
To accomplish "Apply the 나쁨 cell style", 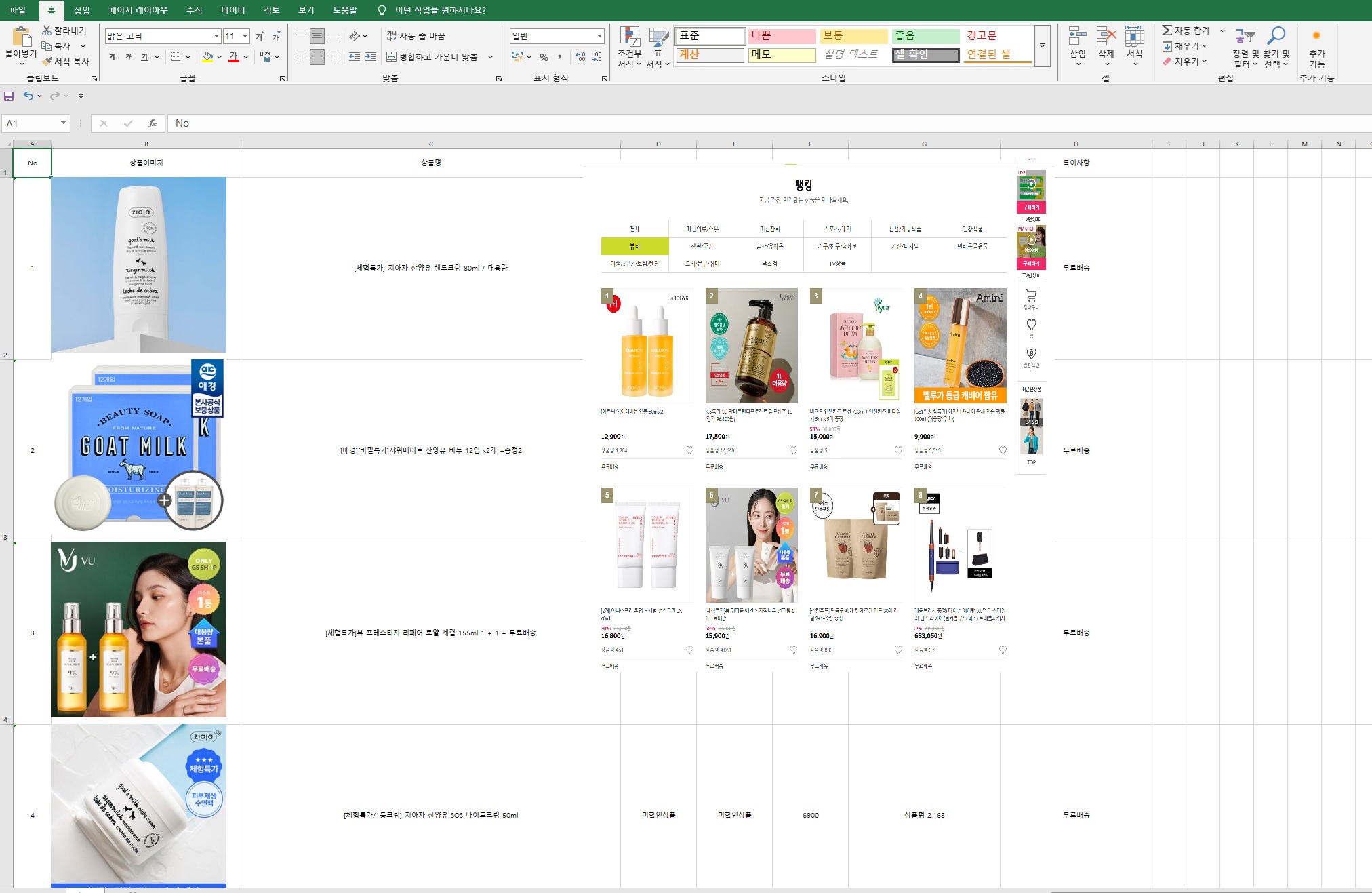I will coord(781,36).
